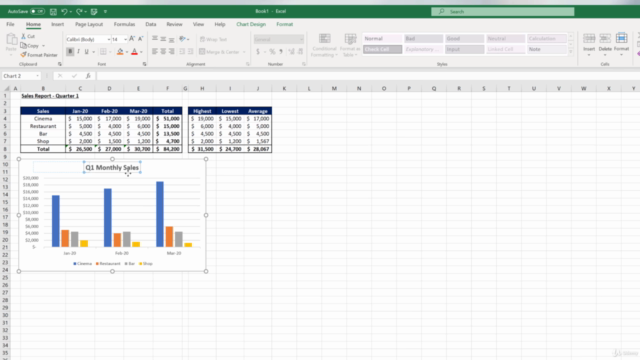Click the Select All corner triangle
Screen dimensions: 640x360
(x=6, y=89)
